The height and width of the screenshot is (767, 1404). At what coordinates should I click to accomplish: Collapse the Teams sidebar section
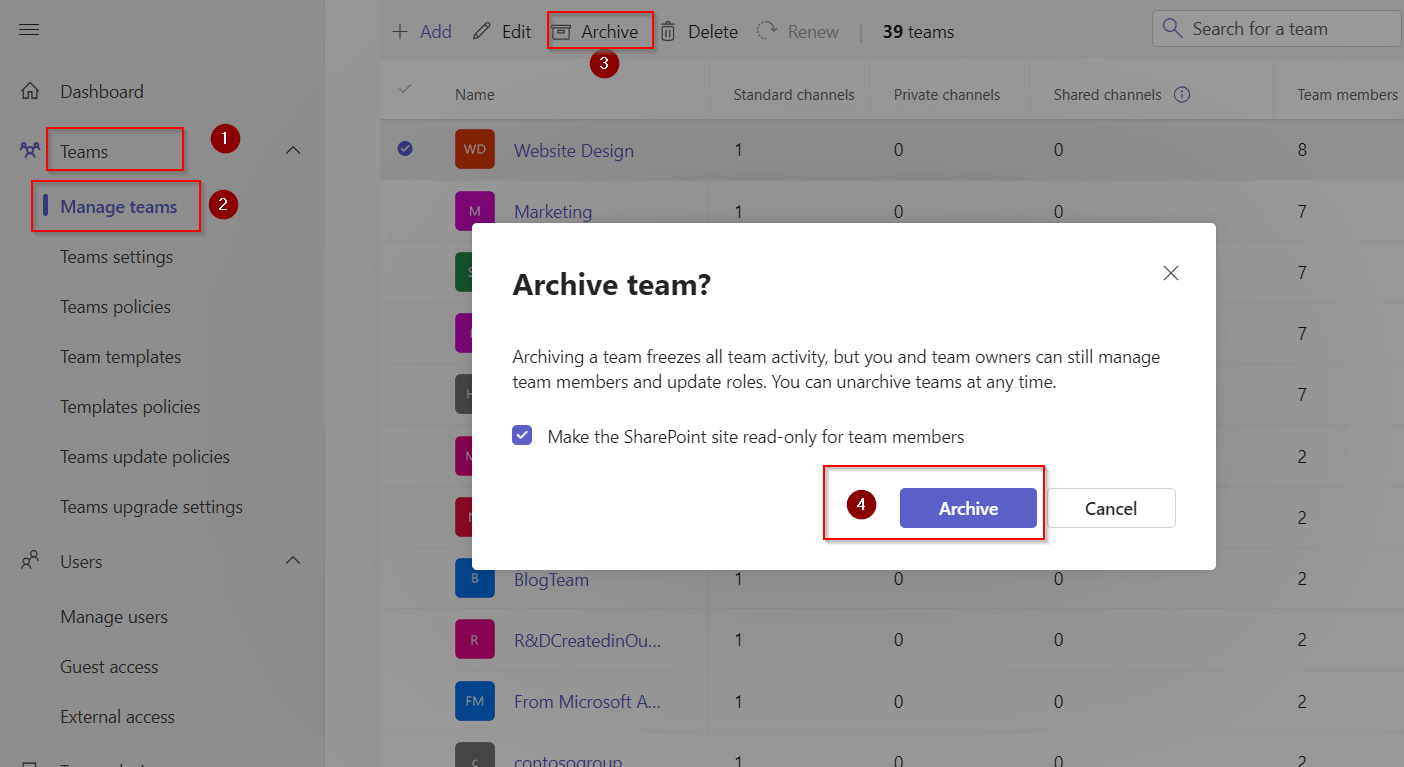pyautogui.click(x=292, y=148)
